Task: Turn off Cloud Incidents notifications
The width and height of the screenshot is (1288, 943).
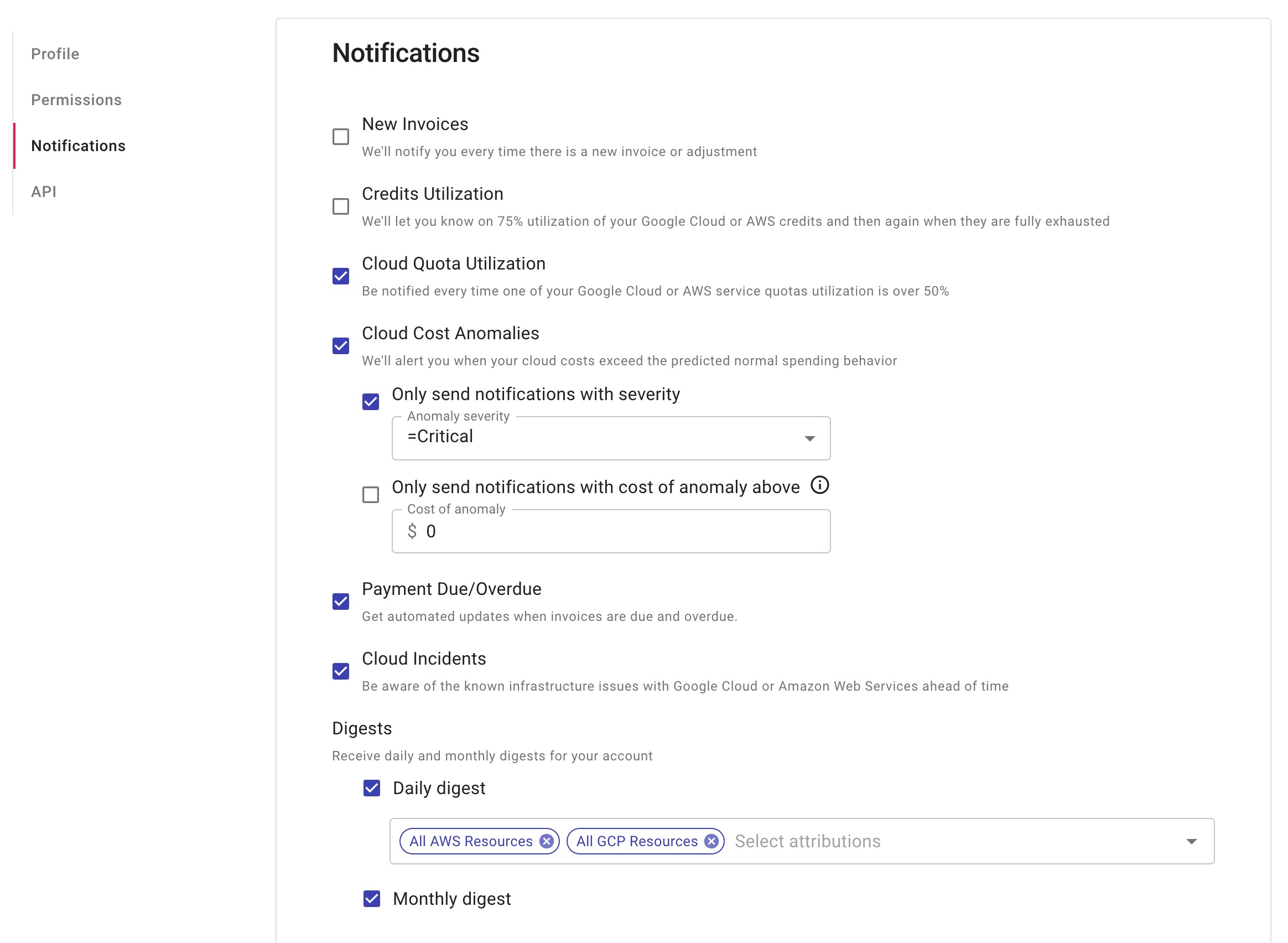Action: click(x=341, y=671)
